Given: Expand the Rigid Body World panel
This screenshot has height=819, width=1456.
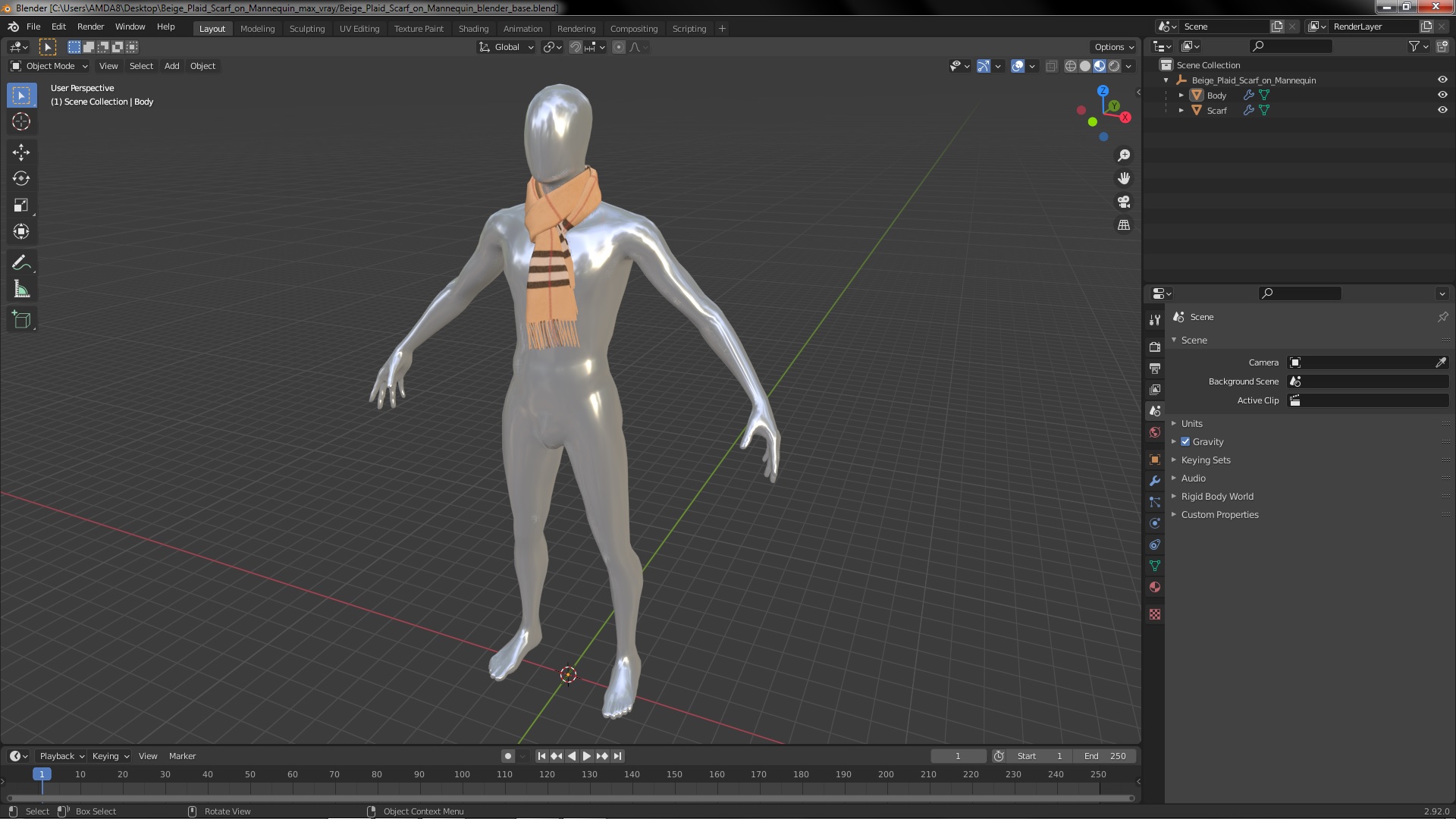Looking at the screenshot, I should point(1216,496).
